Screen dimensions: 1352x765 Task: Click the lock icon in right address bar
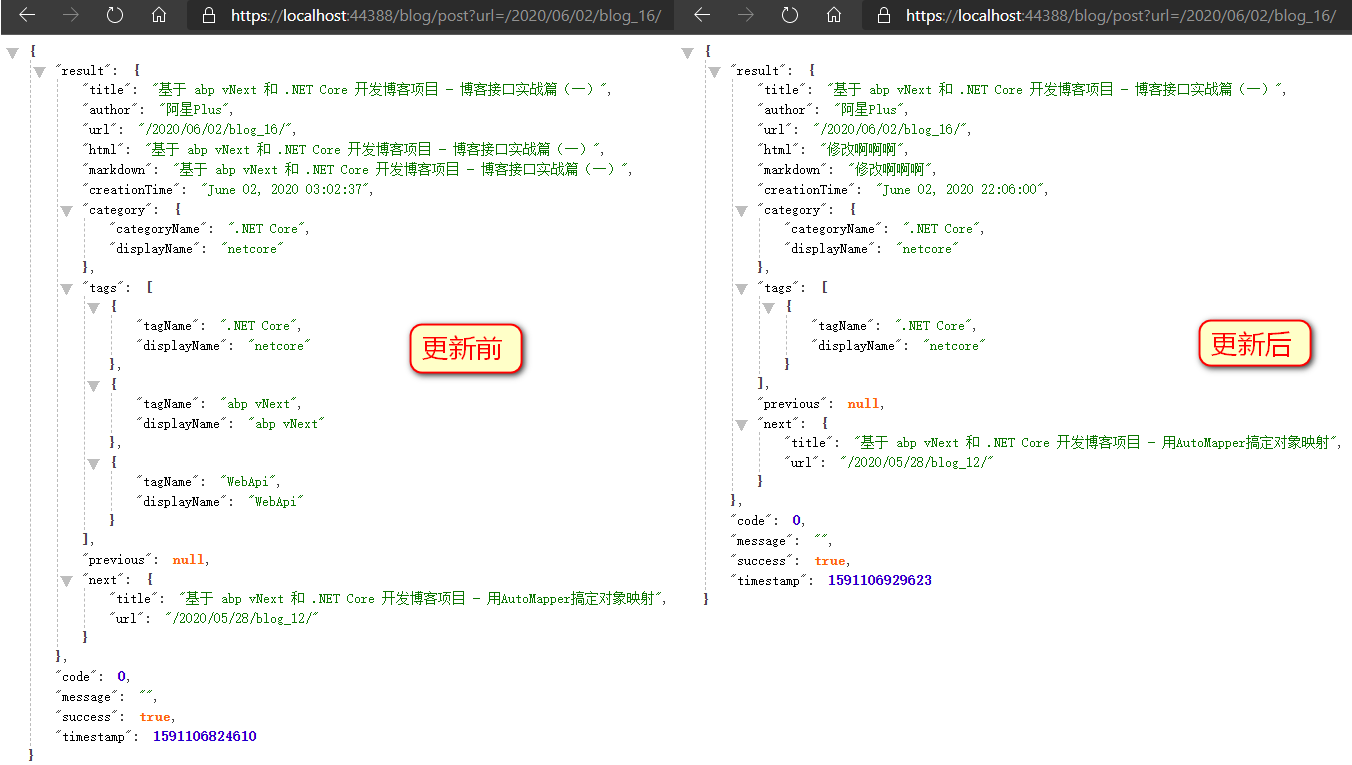(883, 16)
